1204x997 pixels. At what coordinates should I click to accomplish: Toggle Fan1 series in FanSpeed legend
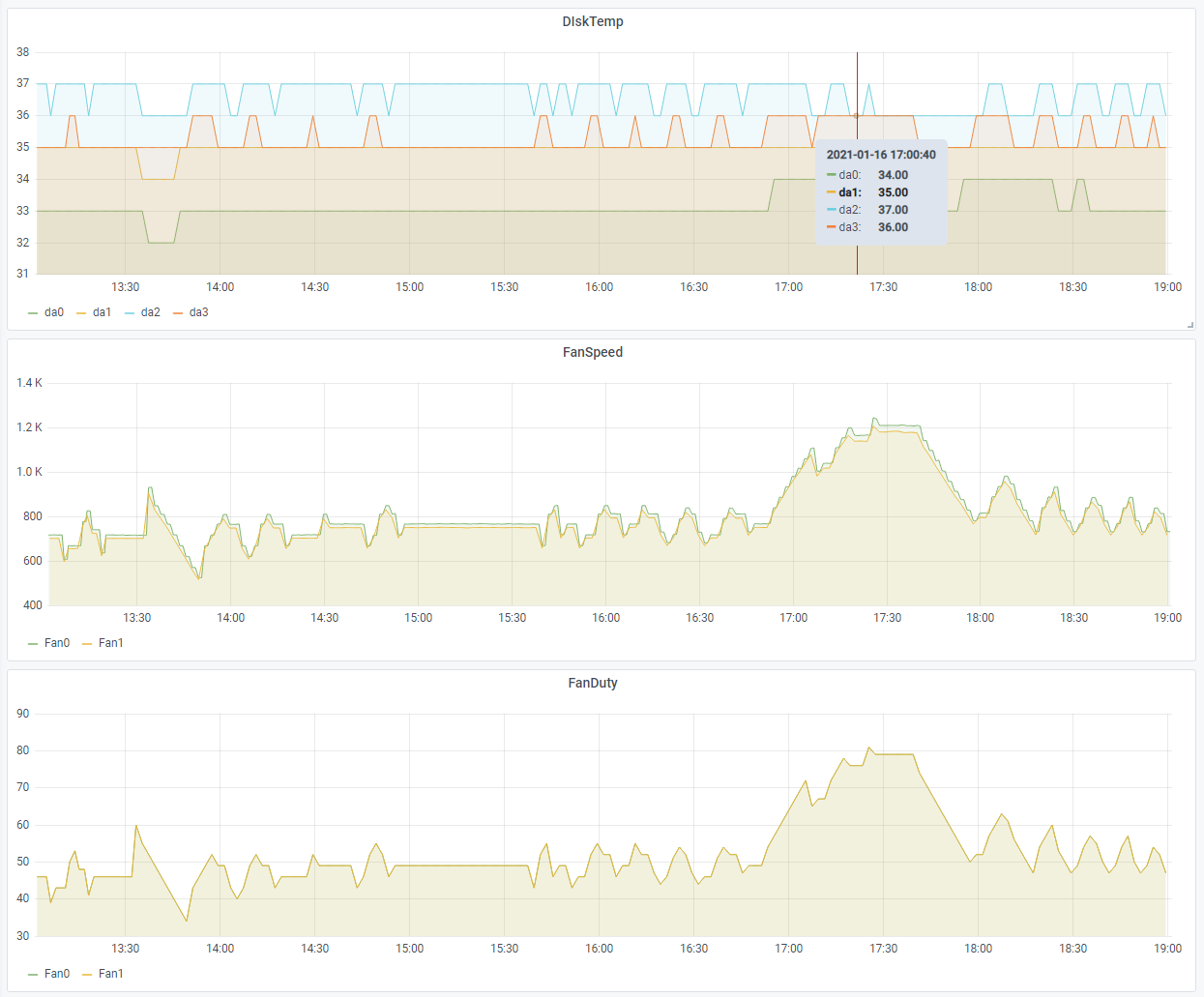tap(110, 643)
